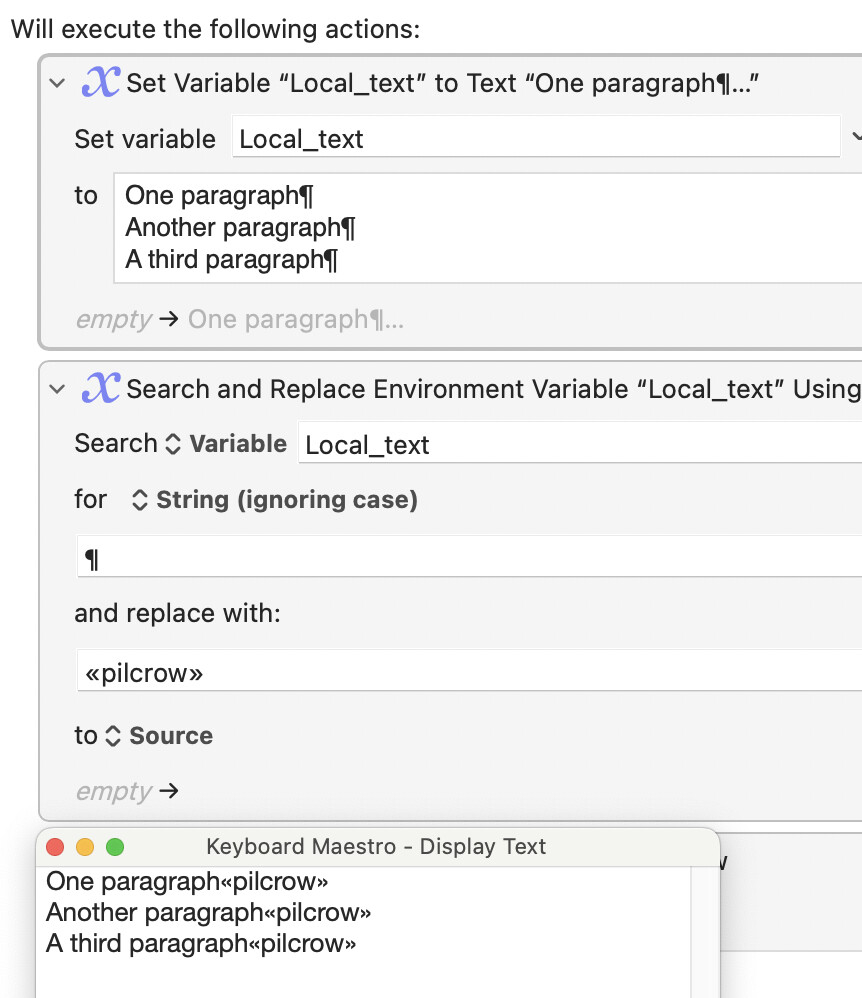Click the search string field containing ¶
Image resolution: width=862 pixels, height=998 pixels.
469,557
